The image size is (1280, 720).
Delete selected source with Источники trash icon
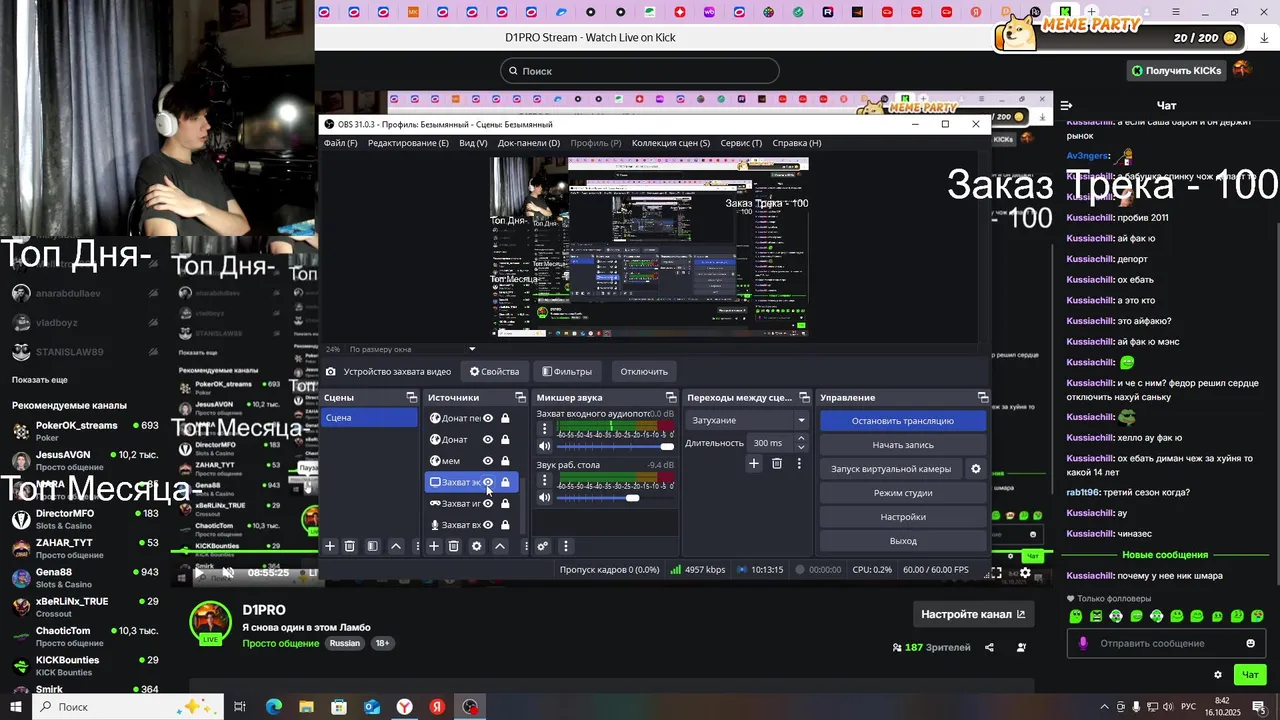[453, 546]
